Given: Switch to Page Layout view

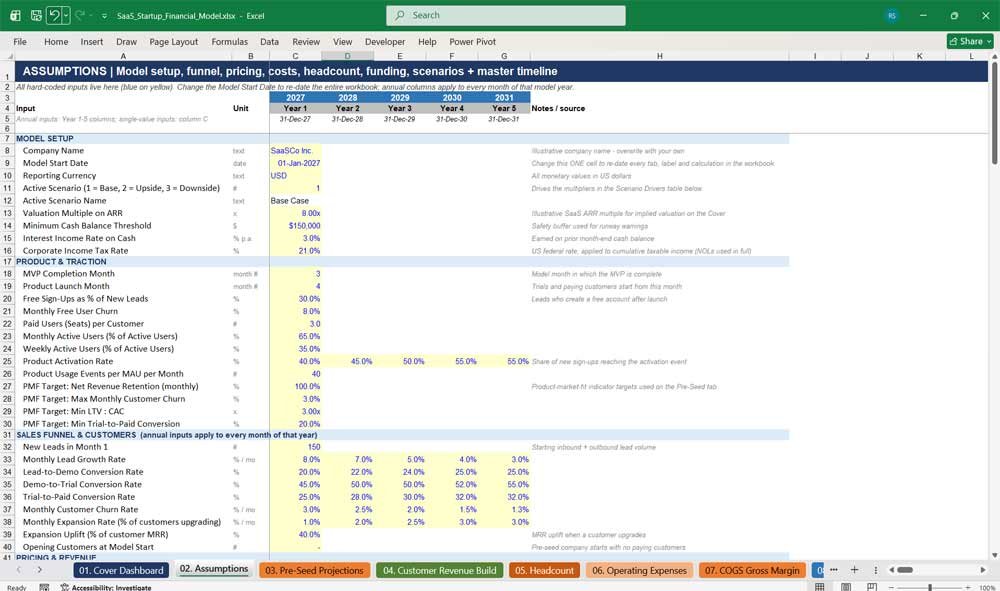Looking at the screenshot, I should 846,587.
